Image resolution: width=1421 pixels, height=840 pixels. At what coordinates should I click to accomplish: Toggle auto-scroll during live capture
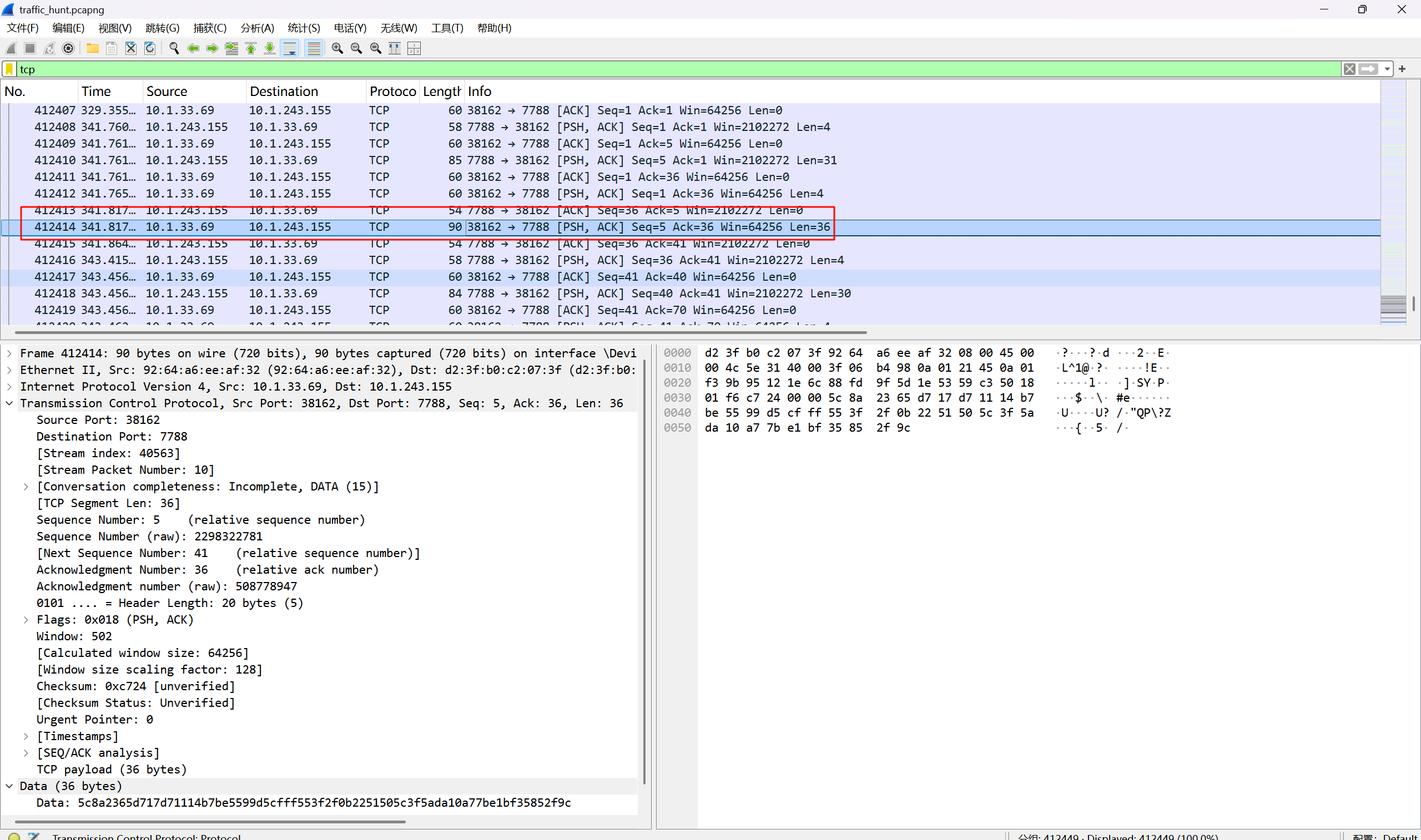point(289,49)
